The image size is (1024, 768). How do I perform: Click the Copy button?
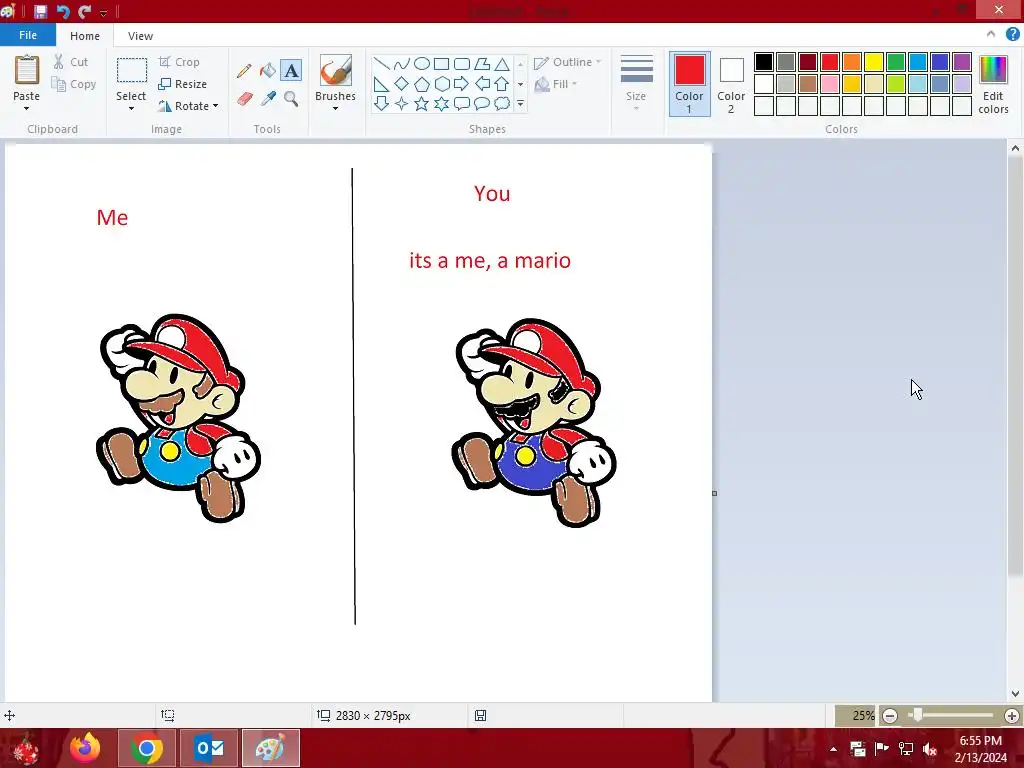(74, 84)
